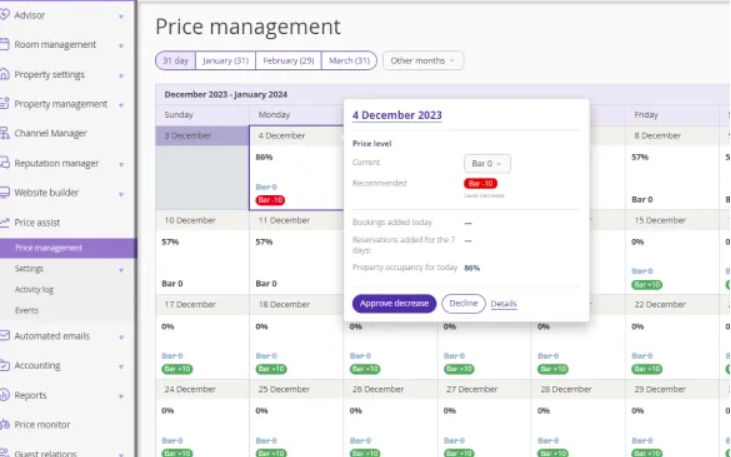This screenshot has width=731, height=457.
Task: Click the Room management calendar icon
Action: click(6, 45)
